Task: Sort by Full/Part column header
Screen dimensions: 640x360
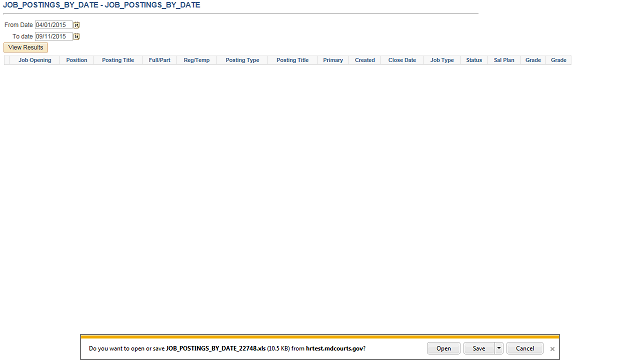Action: coord(160,60)
